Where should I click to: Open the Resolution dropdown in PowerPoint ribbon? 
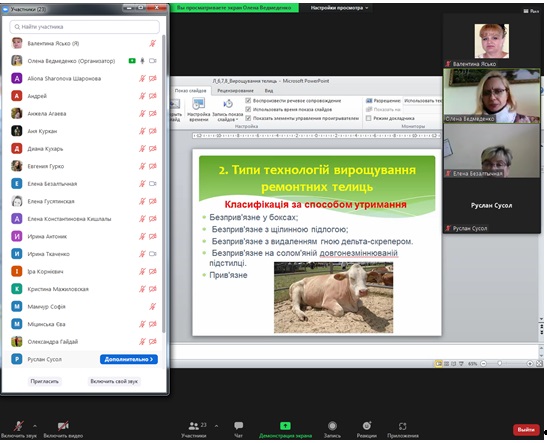[422, 101]
